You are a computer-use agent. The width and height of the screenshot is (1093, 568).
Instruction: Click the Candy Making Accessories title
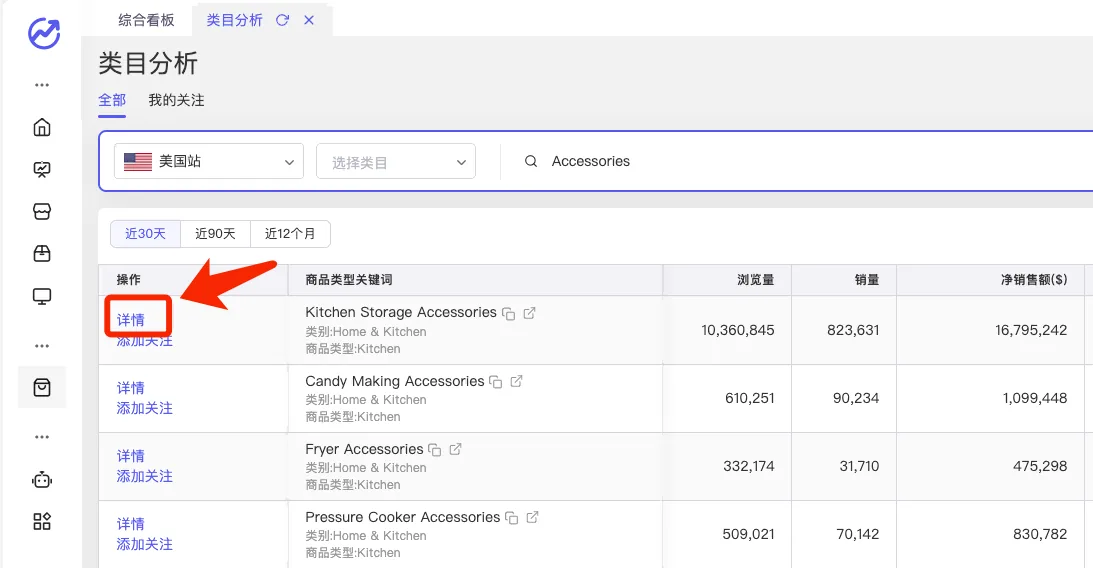(395, 381)
